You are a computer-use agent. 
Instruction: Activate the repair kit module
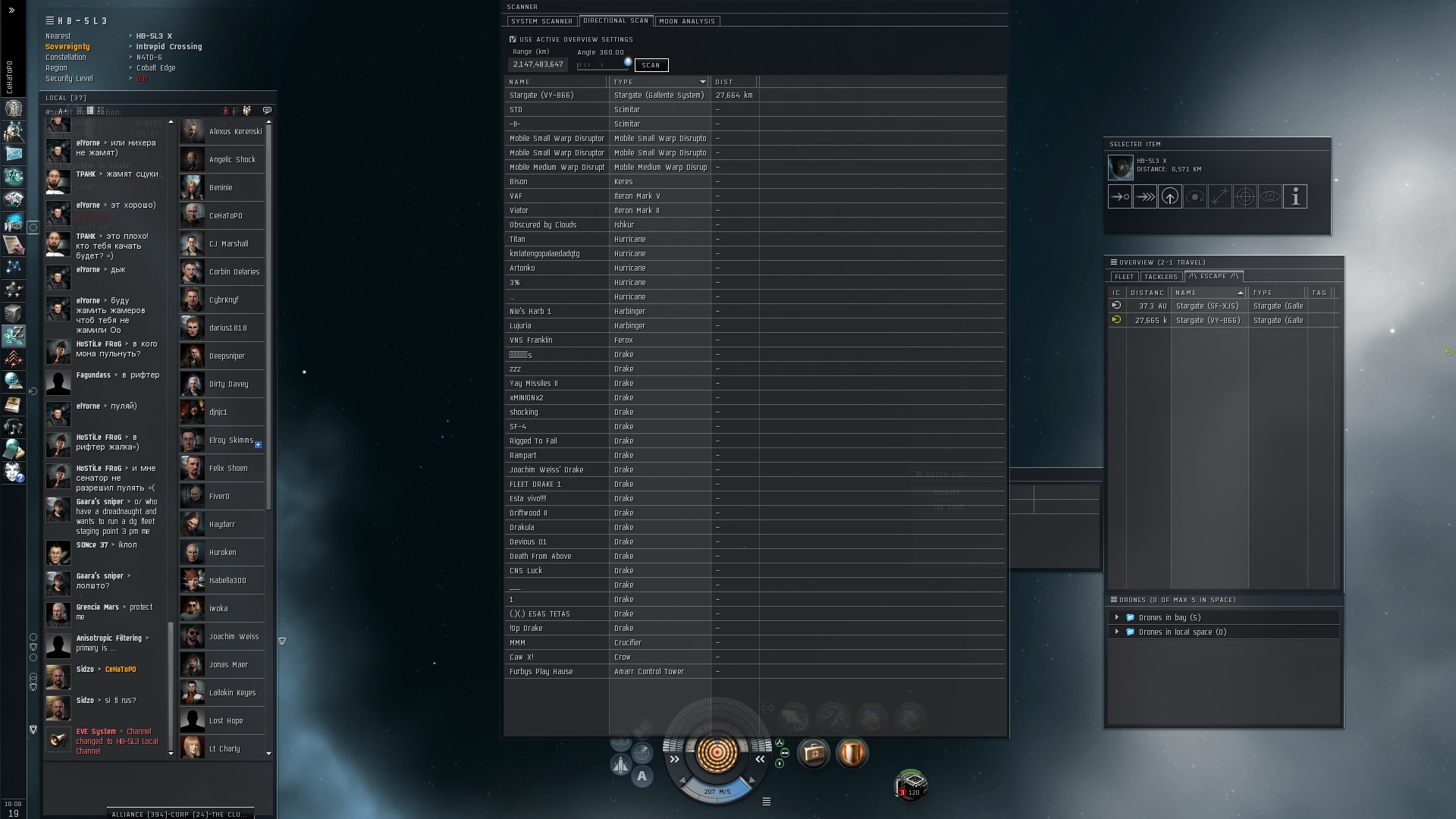(813, 753)
